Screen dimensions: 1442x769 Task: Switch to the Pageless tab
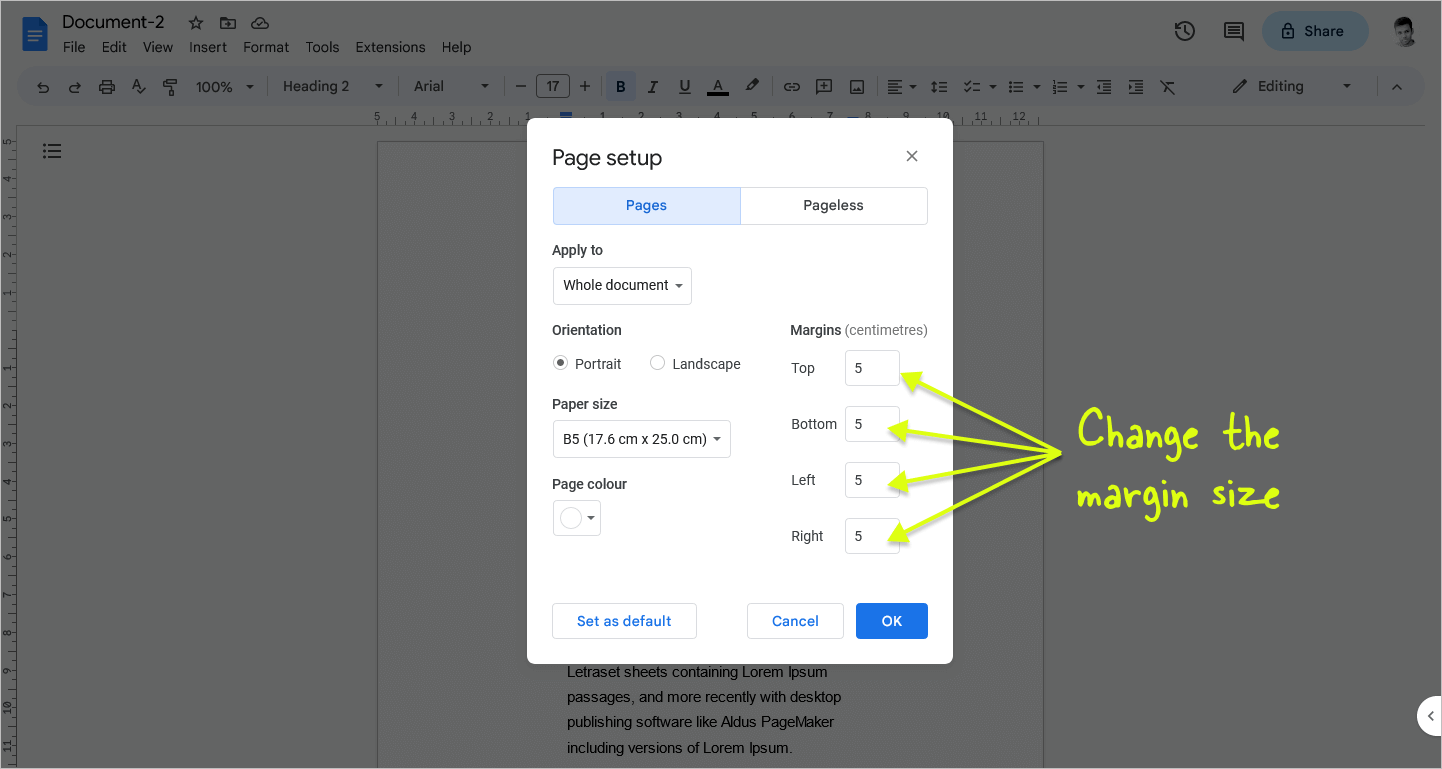(x=833, y=205)
